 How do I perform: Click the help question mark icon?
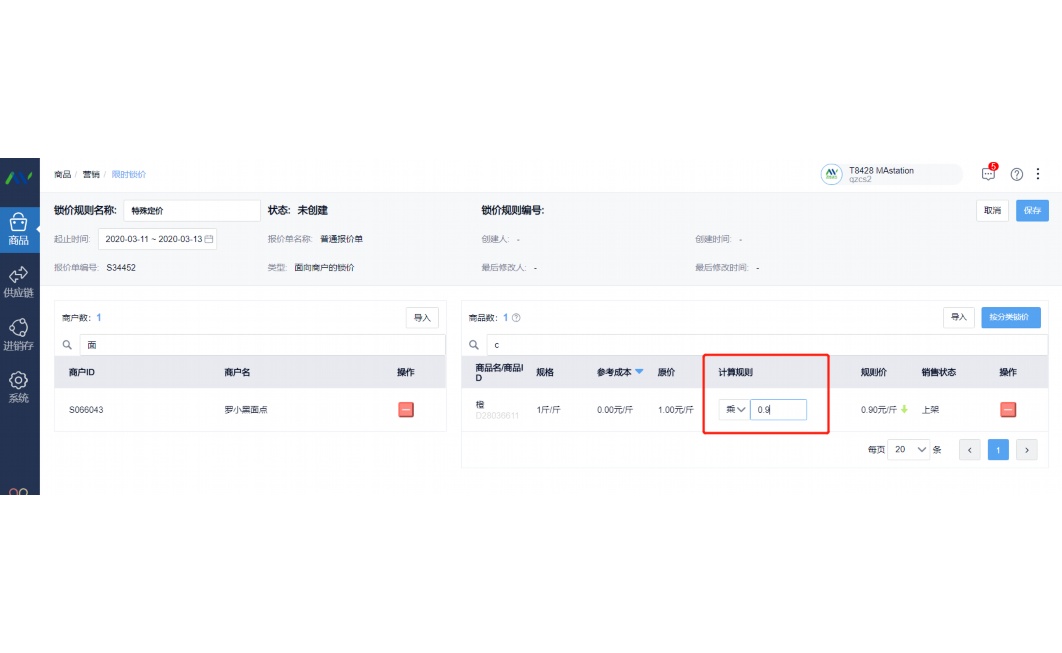(1017, 173)
